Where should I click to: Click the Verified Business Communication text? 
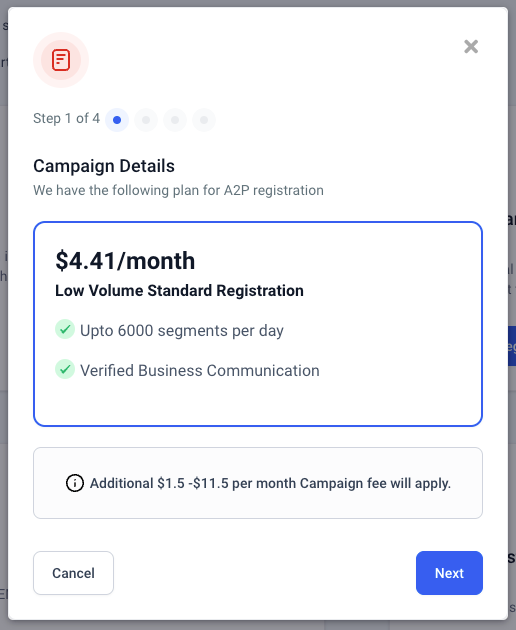[x=200, y=370]
